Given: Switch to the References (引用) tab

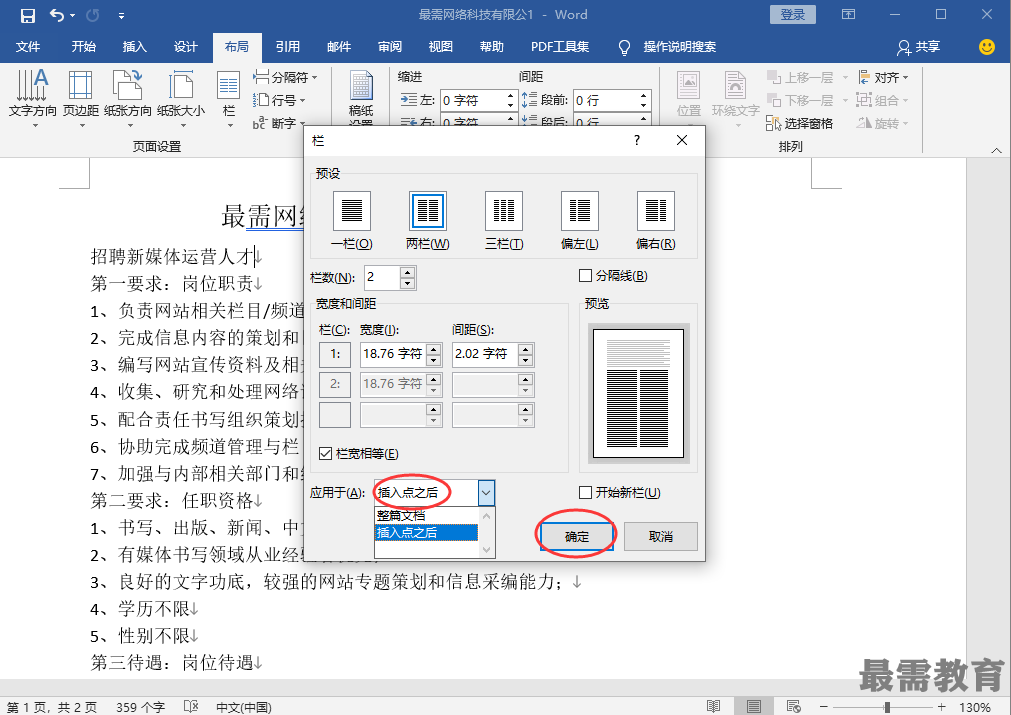Looking at the screenshot, I should coord(288,46).
